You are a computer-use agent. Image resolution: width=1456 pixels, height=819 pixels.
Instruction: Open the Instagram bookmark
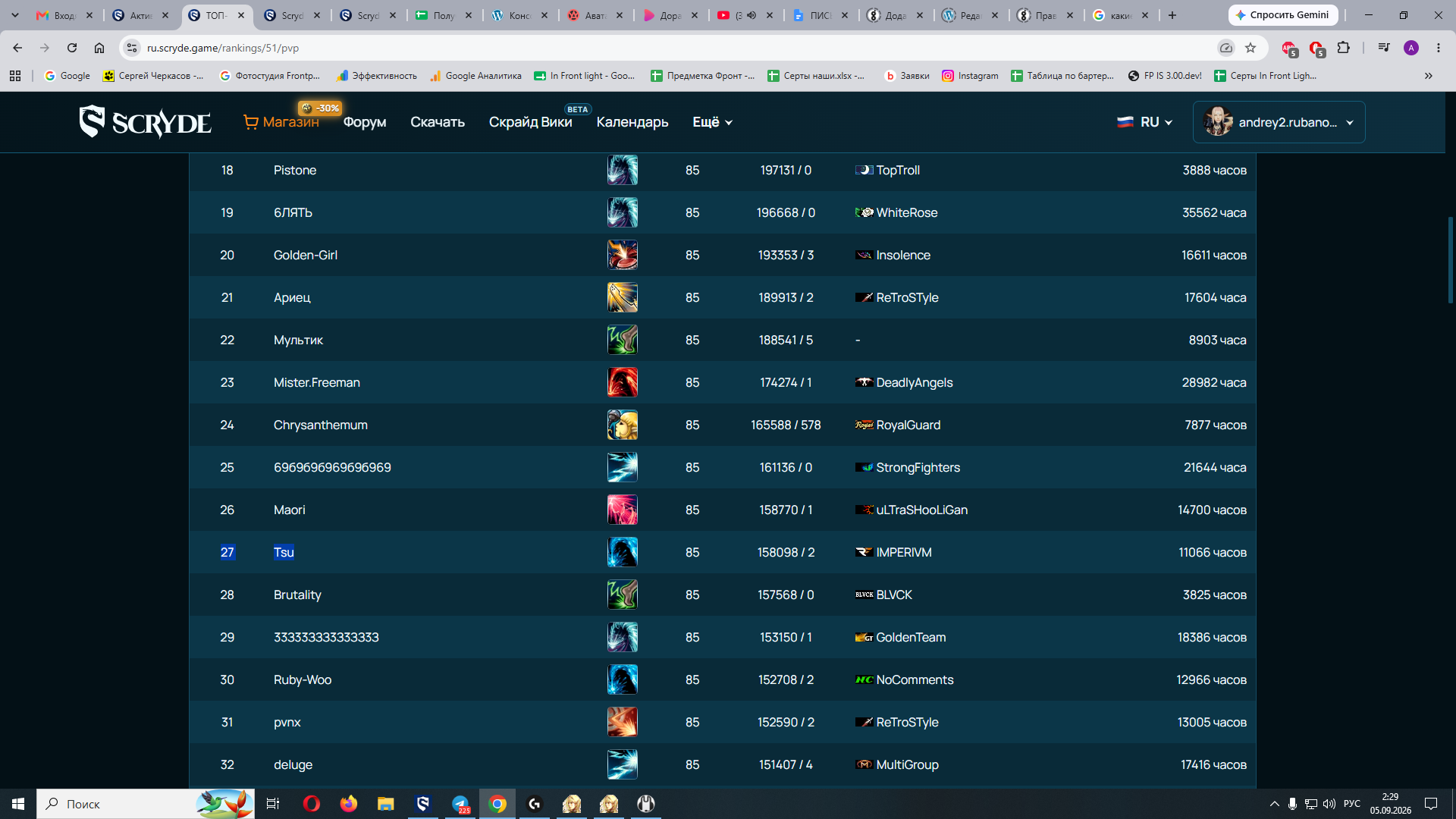(x=970, y=76)
